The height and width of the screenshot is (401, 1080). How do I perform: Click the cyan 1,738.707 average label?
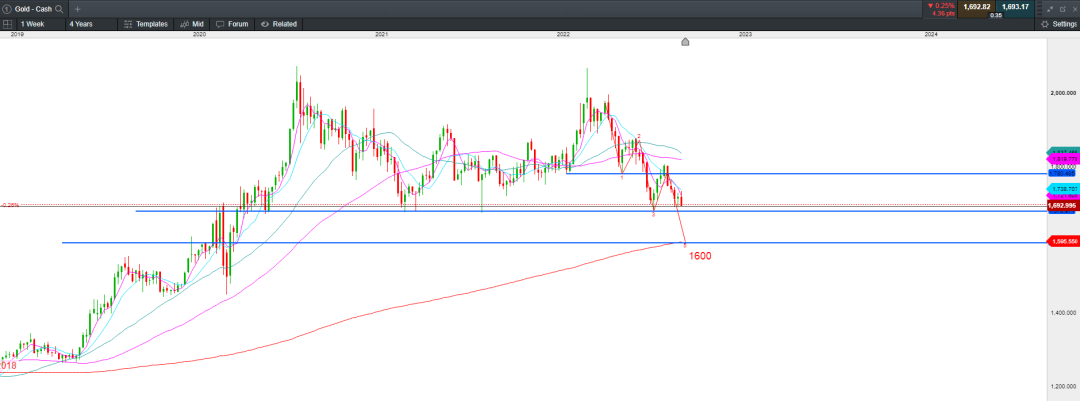pyautogui.click(x=1062, y=189)
